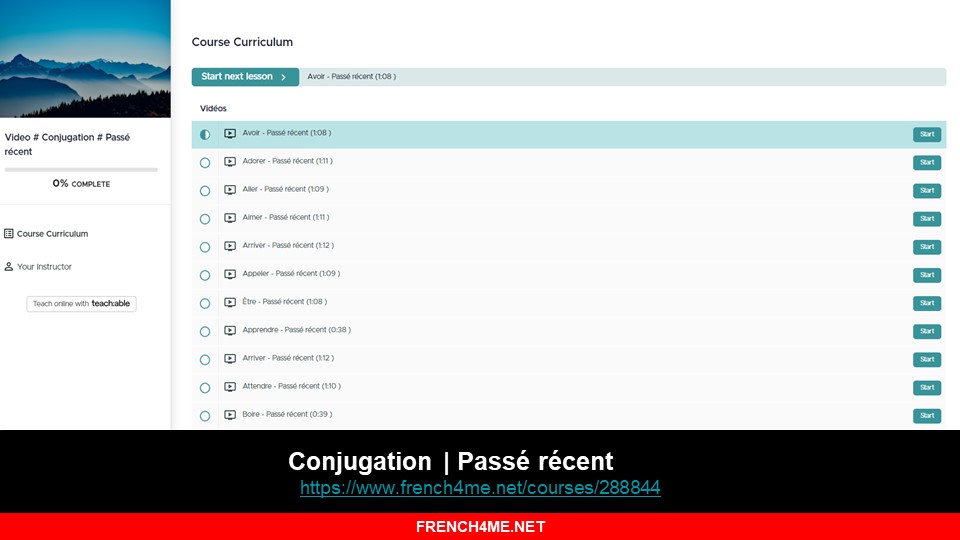Click the video icon next to Adorer lesson
Image resolution: width=960 pixels, height=540 pixels.
(230, 162)
